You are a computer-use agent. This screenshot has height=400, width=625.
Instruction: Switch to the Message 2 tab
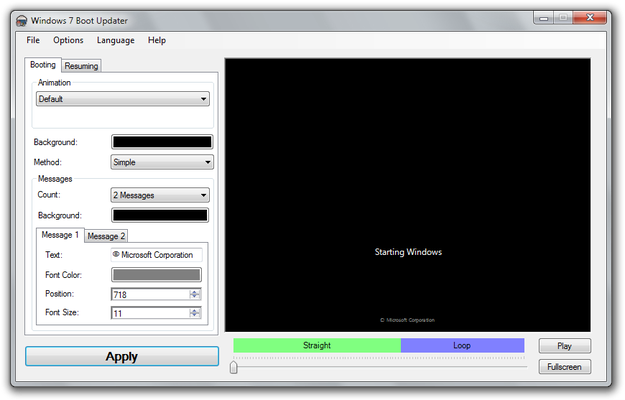coord(105,236)
